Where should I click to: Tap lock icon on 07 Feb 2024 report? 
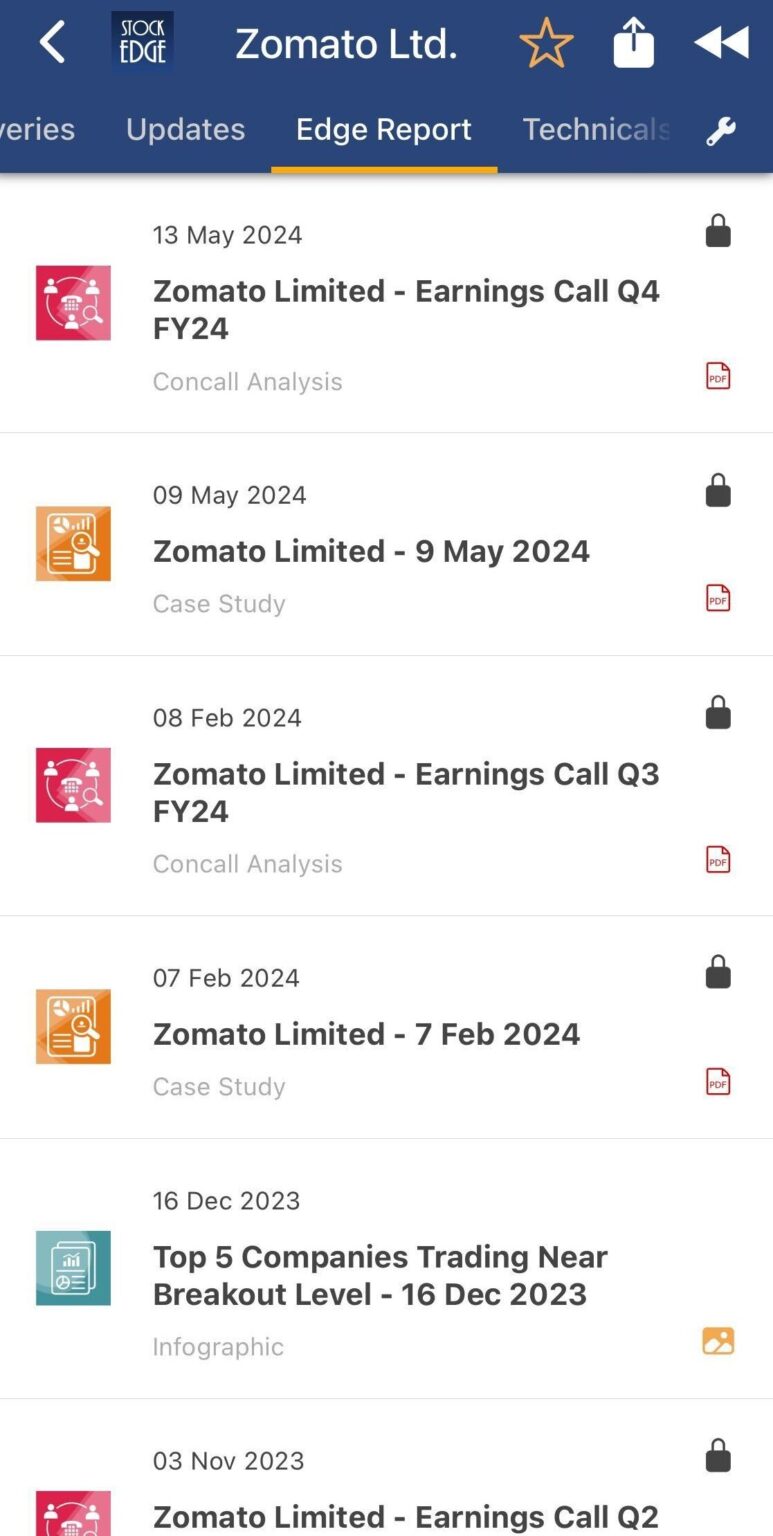718,972
